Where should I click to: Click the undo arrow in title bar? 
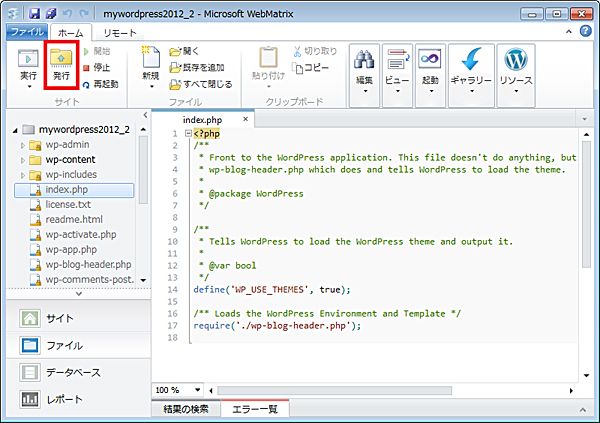coord(67,14)
